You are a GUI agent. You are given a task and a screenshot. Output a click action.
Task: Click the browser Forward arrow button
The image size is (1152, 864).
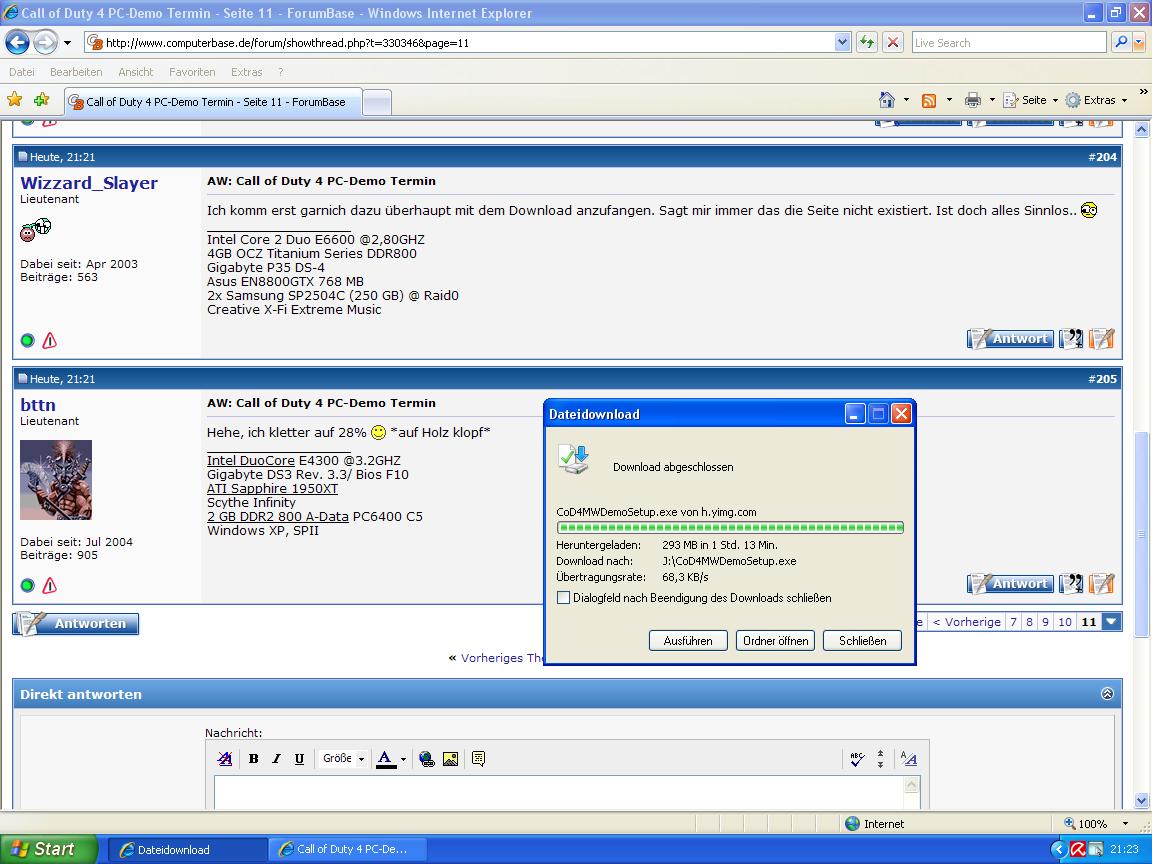[46, 42]
